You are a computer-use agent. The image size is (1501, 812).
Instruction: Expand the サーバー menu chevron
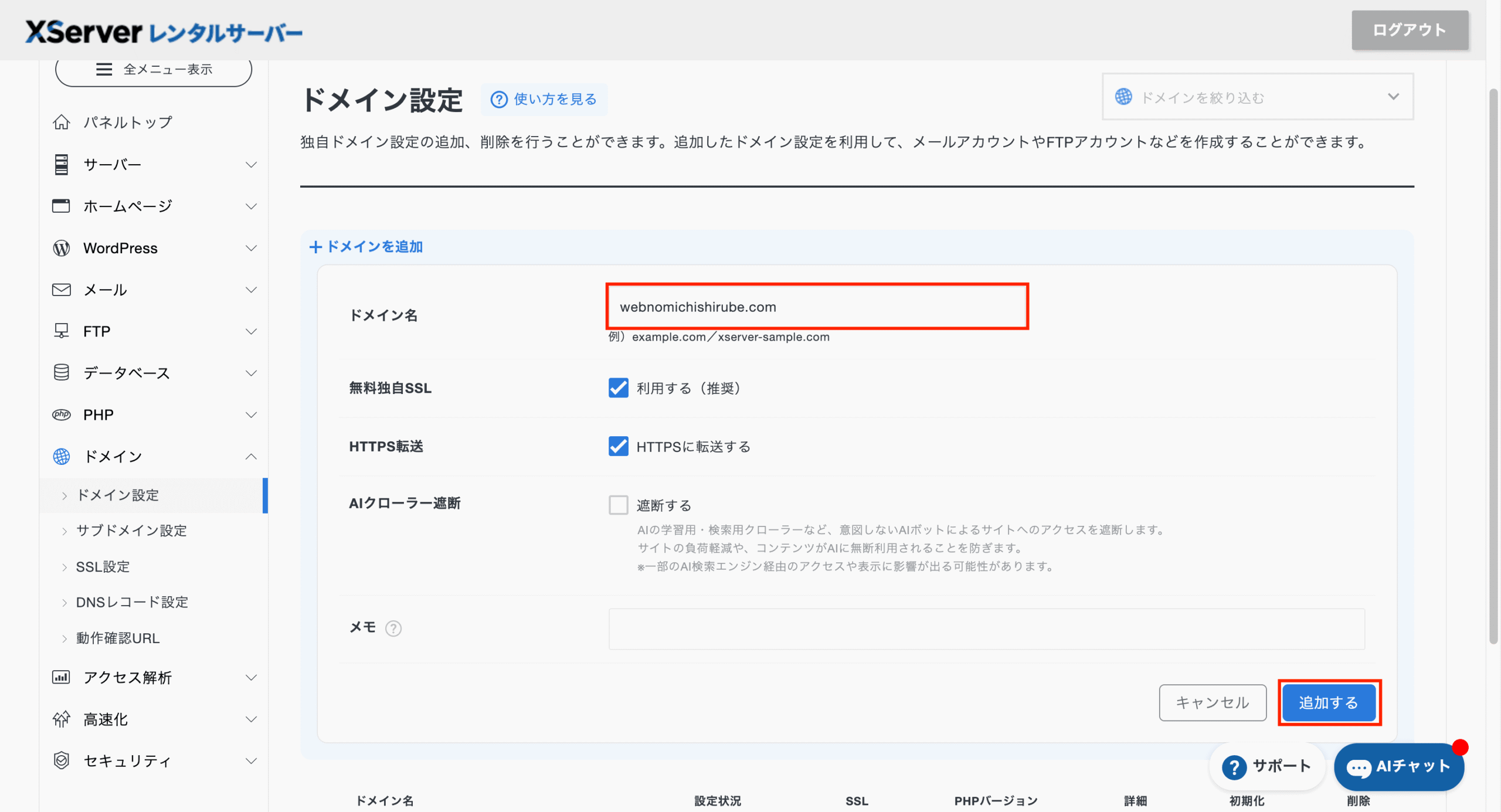pos(251,165)
